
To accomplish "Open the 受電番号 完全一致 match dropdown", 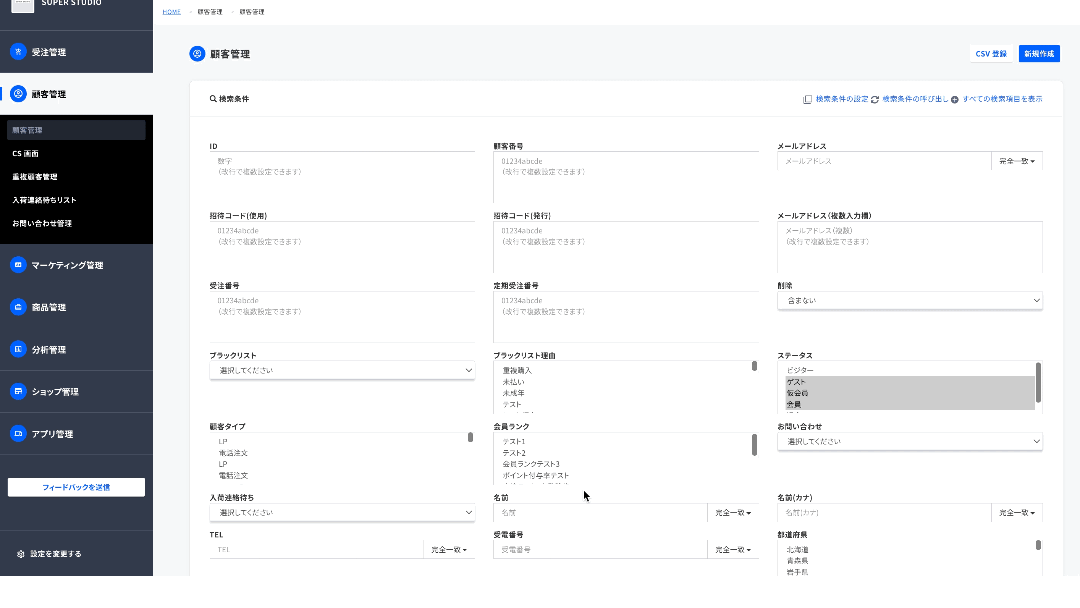I will click(x=733, y=549).
